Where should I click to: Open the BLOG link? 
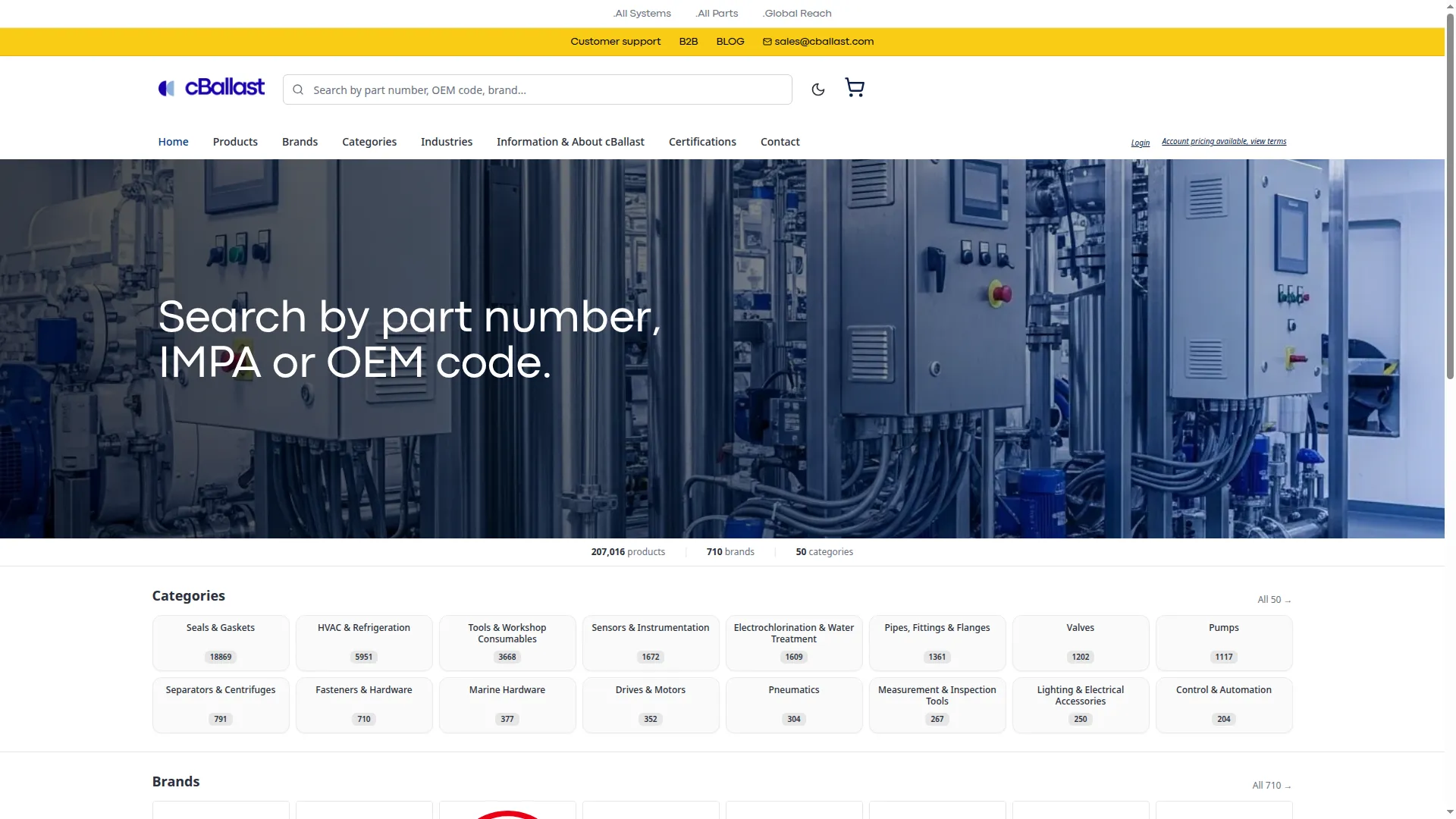(x=730, y=42)
